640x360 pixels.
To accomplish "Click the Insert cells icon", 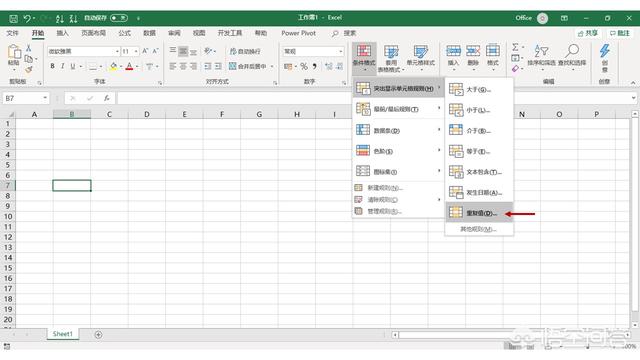I will click(453, 51).
